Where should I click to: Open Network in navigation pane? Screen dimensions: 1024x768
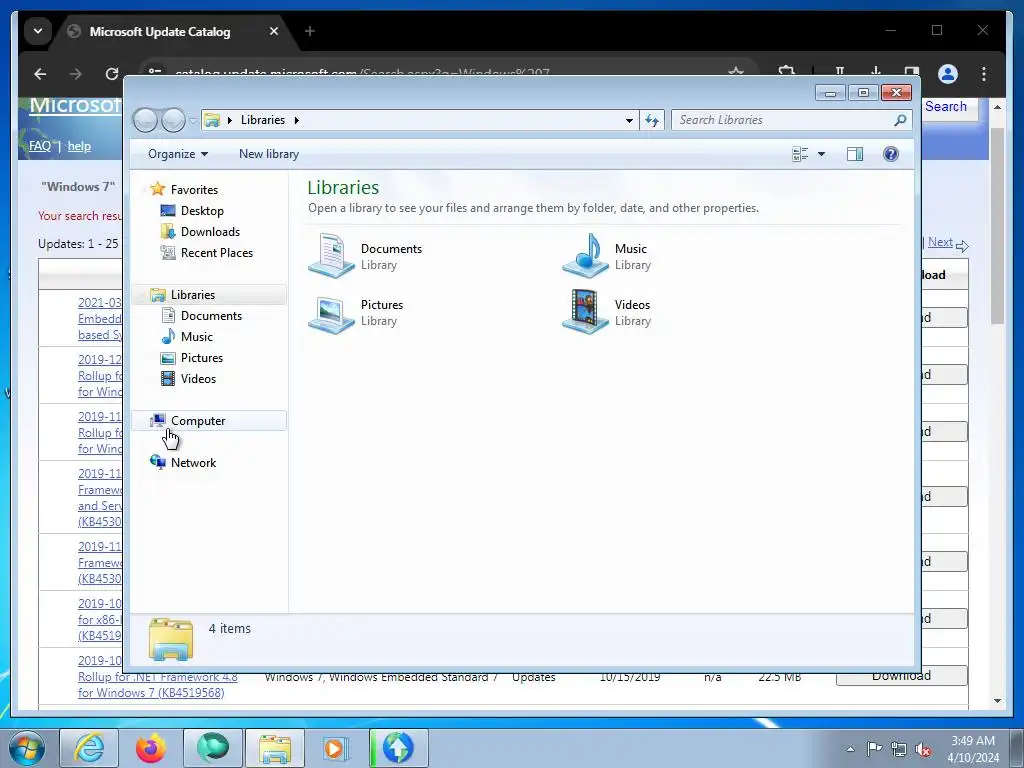click(193, 462)
